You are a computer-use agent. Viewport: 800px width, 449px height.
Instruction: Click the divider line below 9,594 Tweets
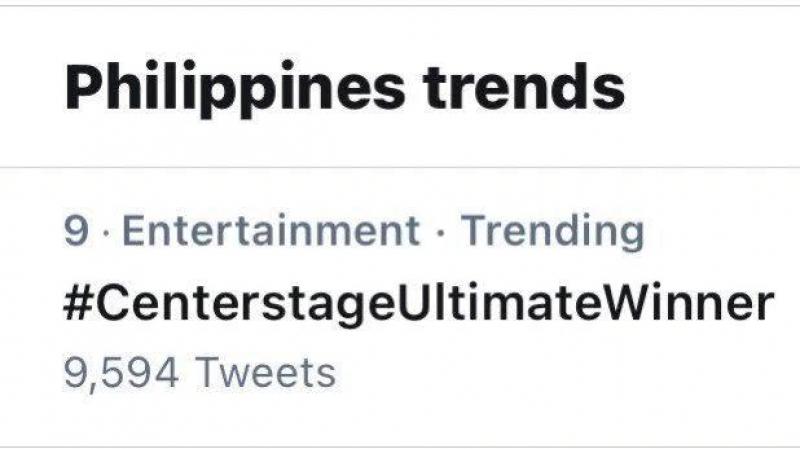[x=400, y=446]
